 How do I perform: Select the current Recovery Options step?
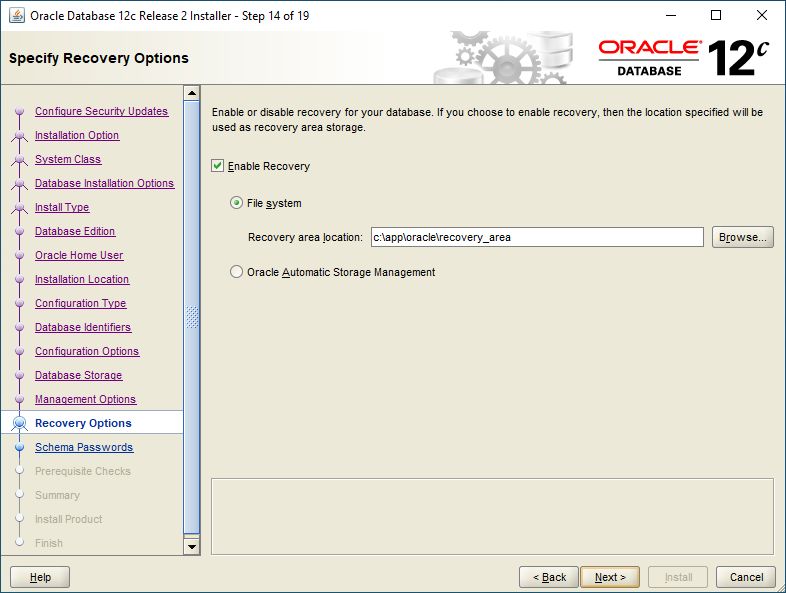coord(83,423)
